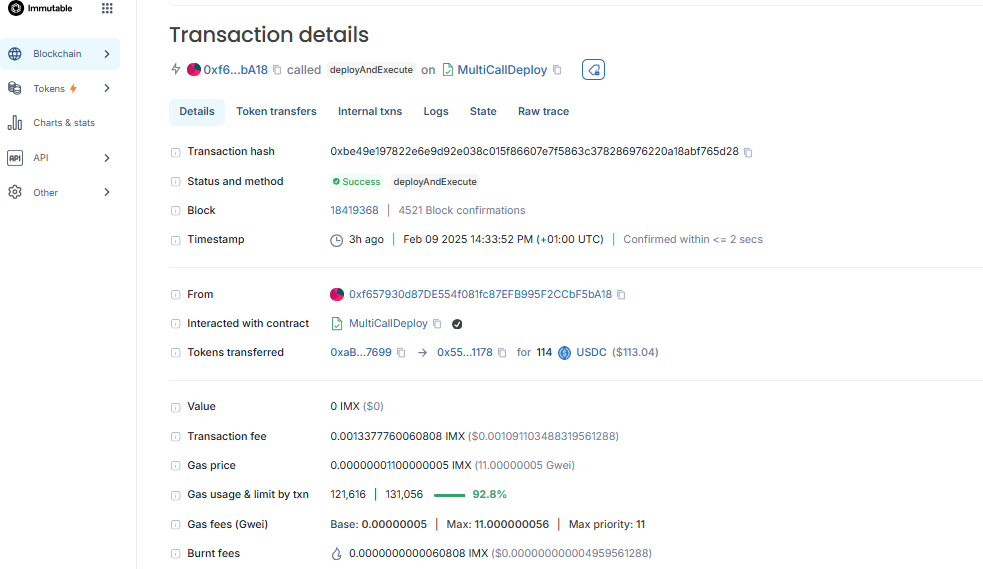Click the verified checkmark badge next to MultiCallDeploy
Image resolution: width=983 pixels, height=569 pixels.
click(457, 324)
